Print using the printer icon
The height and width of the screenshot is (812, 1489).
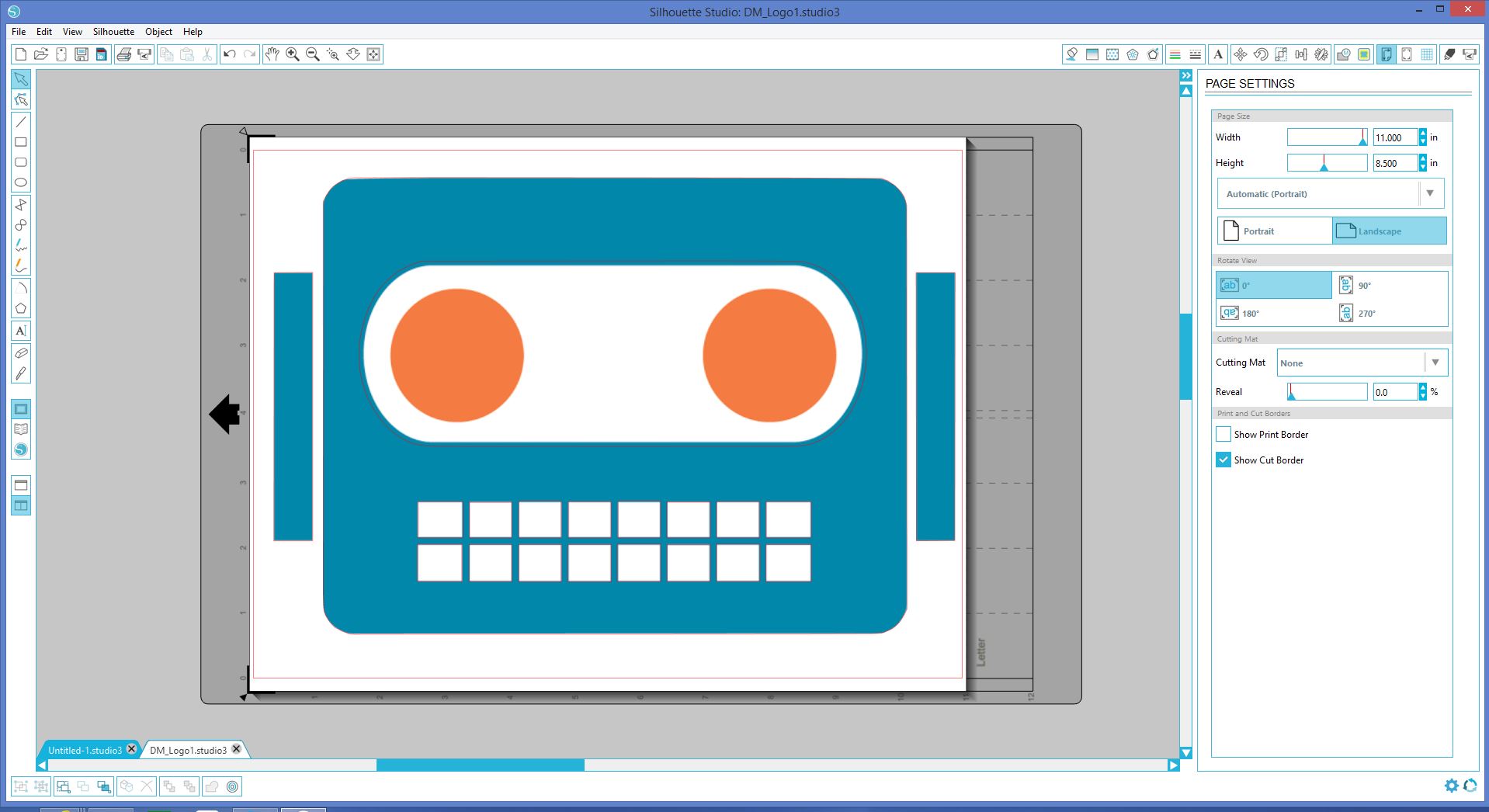124,54
